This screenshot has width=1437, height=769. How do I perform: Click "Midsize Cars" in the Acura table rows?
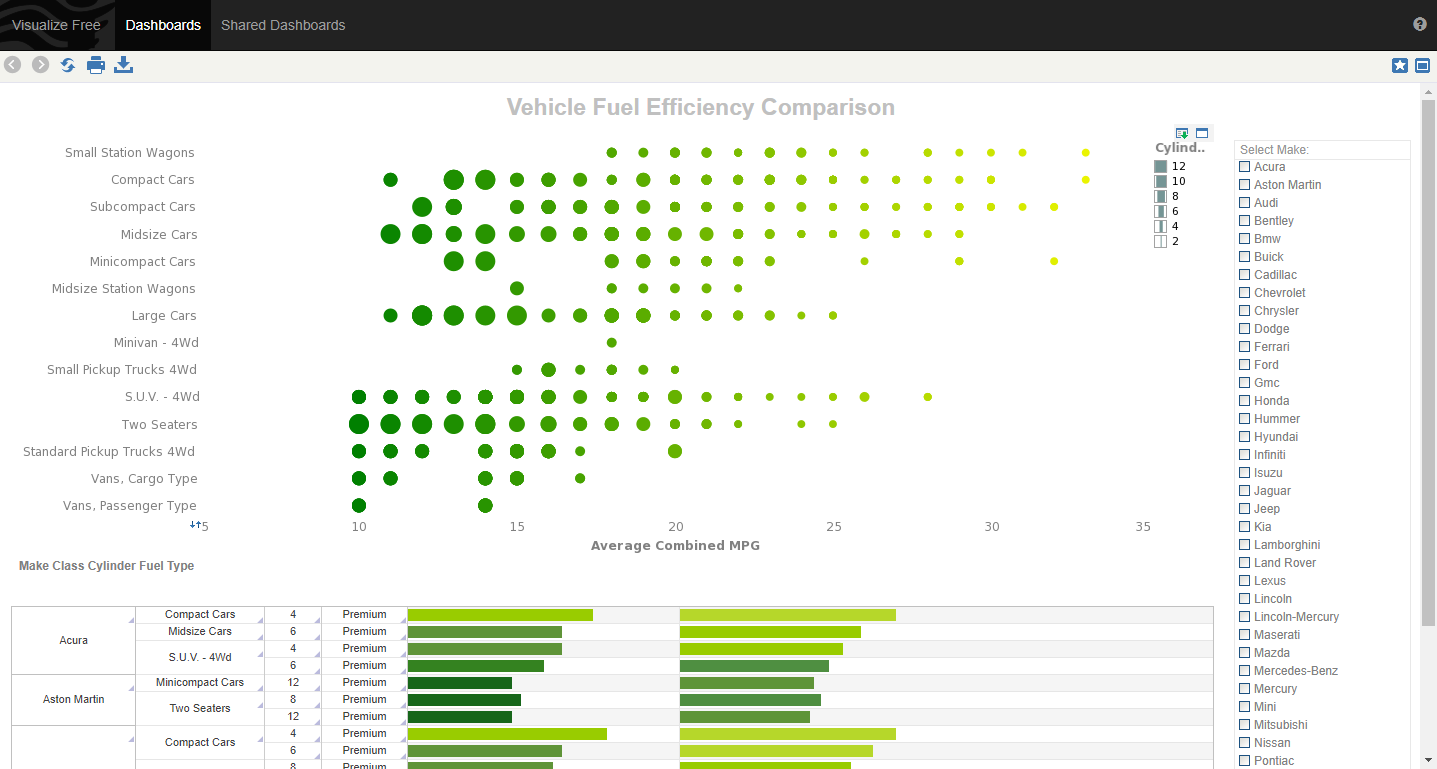[200, 632]
